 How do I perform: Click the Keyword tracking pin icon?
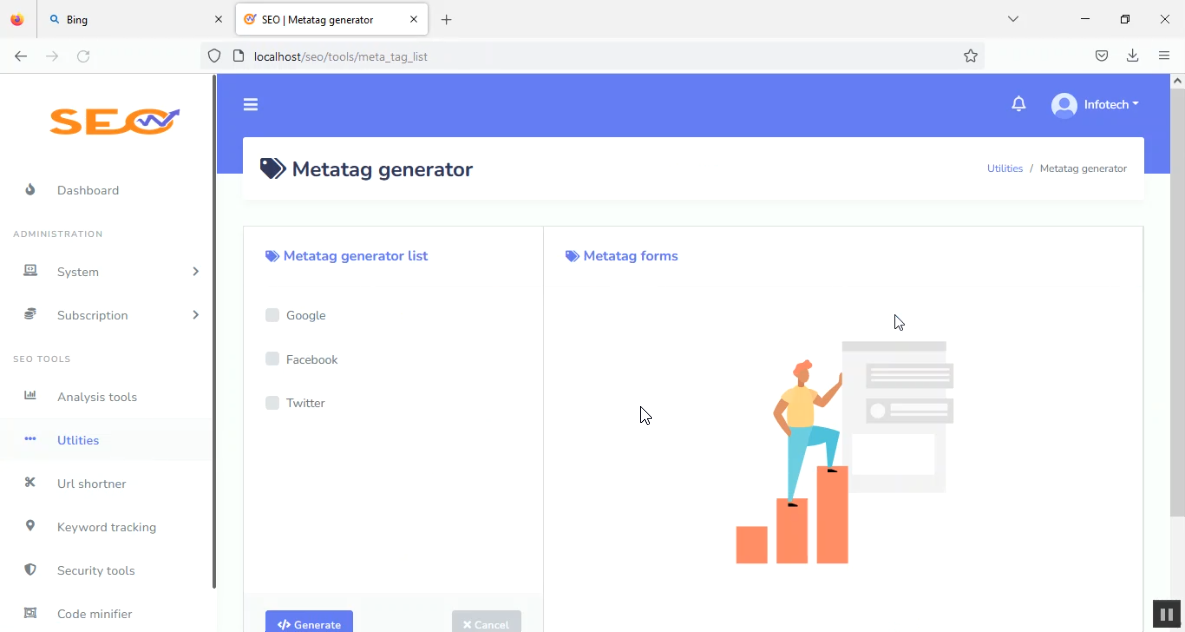[30, 526]
